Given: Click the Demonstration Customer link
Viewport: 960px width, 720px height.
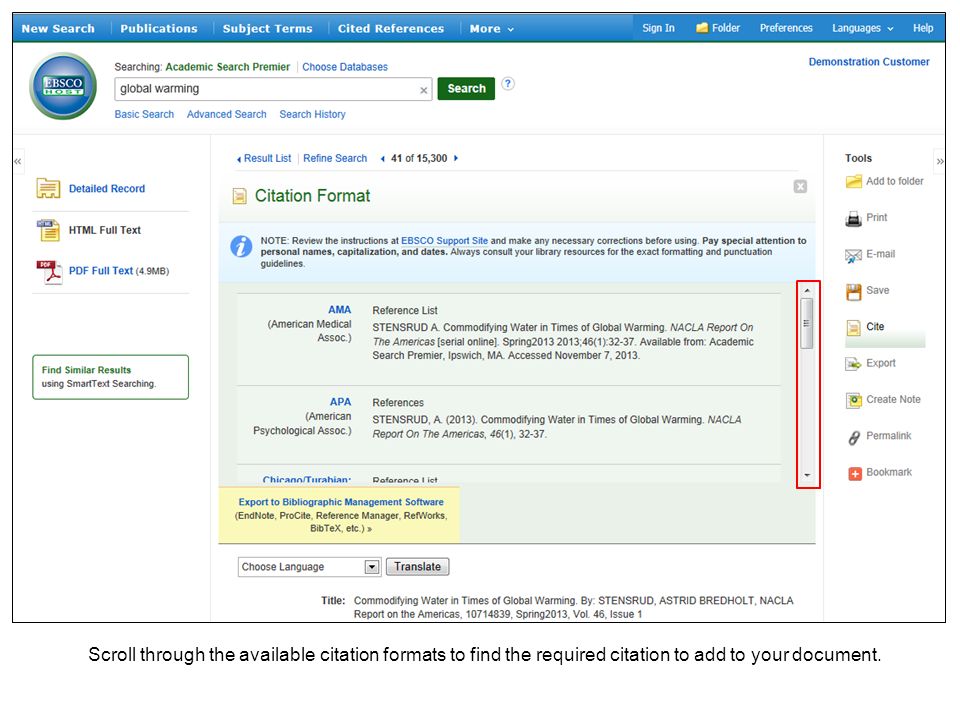Looking at the screenshot, I should tap(869, 62).
